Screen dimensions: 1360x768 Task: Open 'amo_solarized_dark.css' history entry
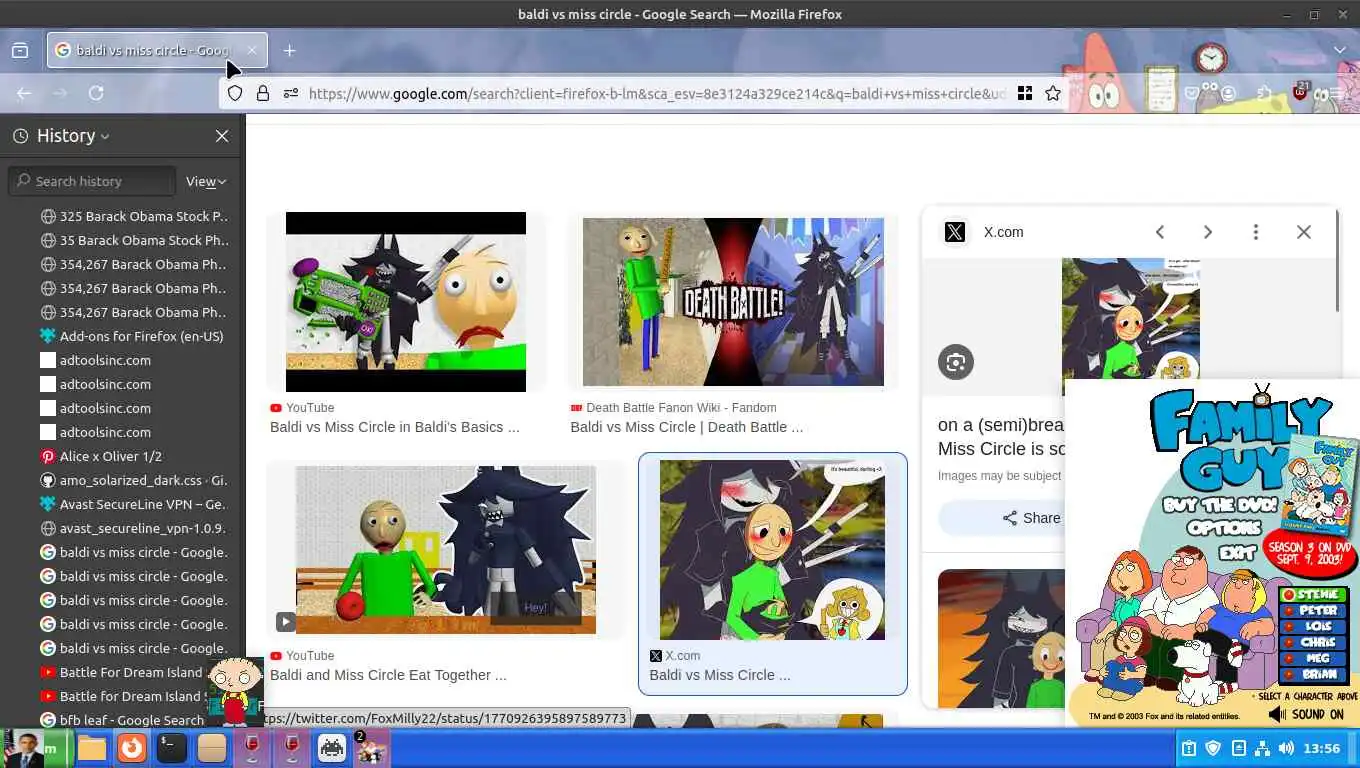point(134,480)
